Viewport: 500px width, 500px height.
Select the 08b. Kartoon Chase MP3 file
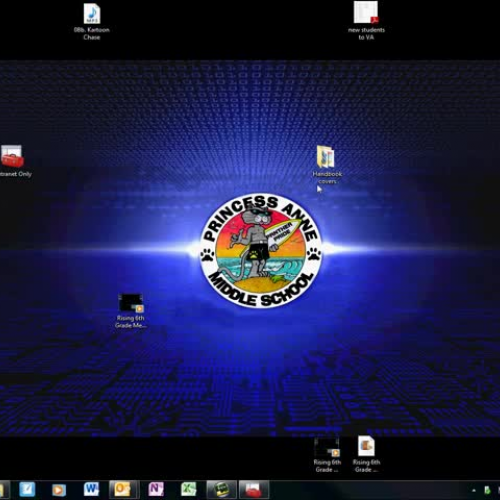pos(92,21)
